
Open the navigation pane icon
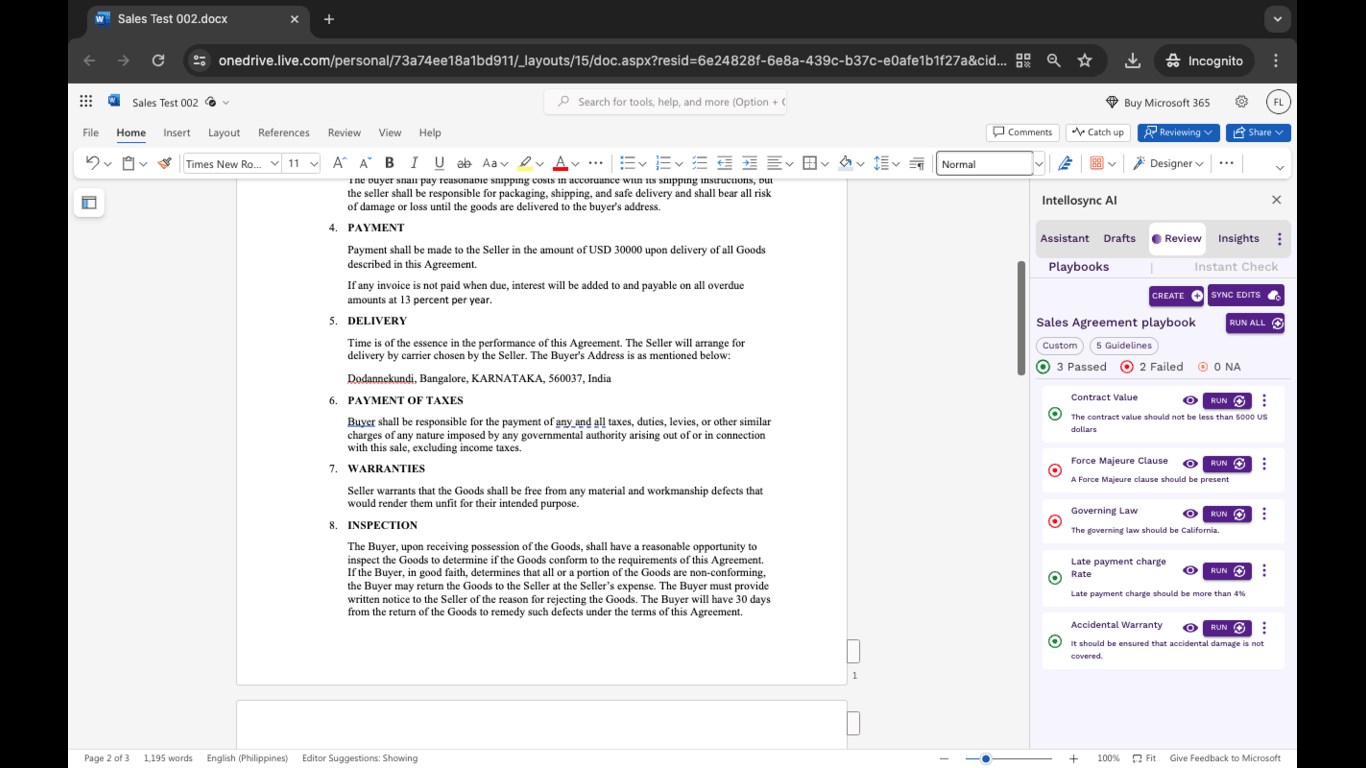pyautogui.click(x=89, y=203)
